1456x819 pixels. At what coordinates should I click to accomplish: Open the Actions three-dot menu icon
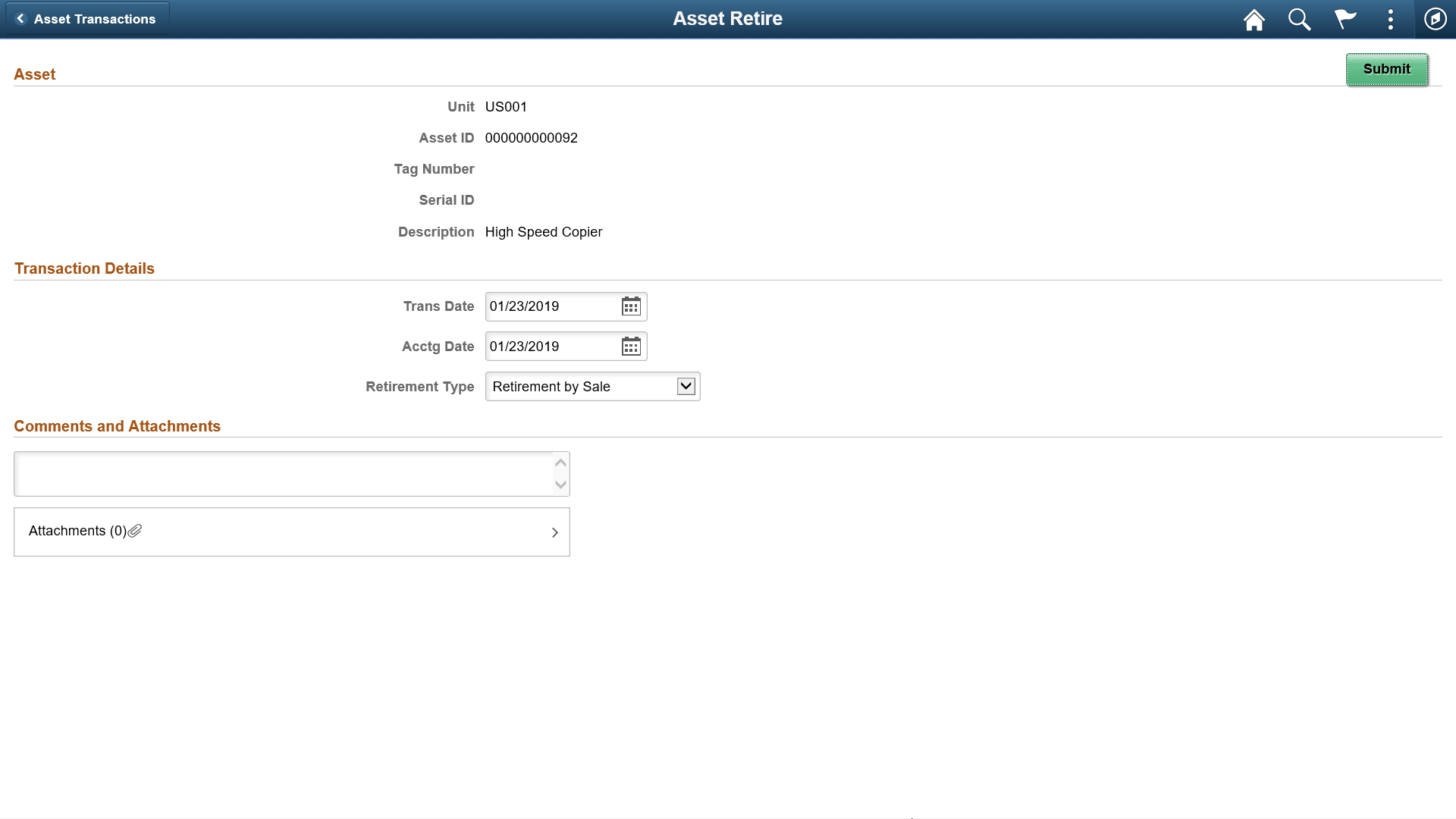click(x=1390, y=19)
